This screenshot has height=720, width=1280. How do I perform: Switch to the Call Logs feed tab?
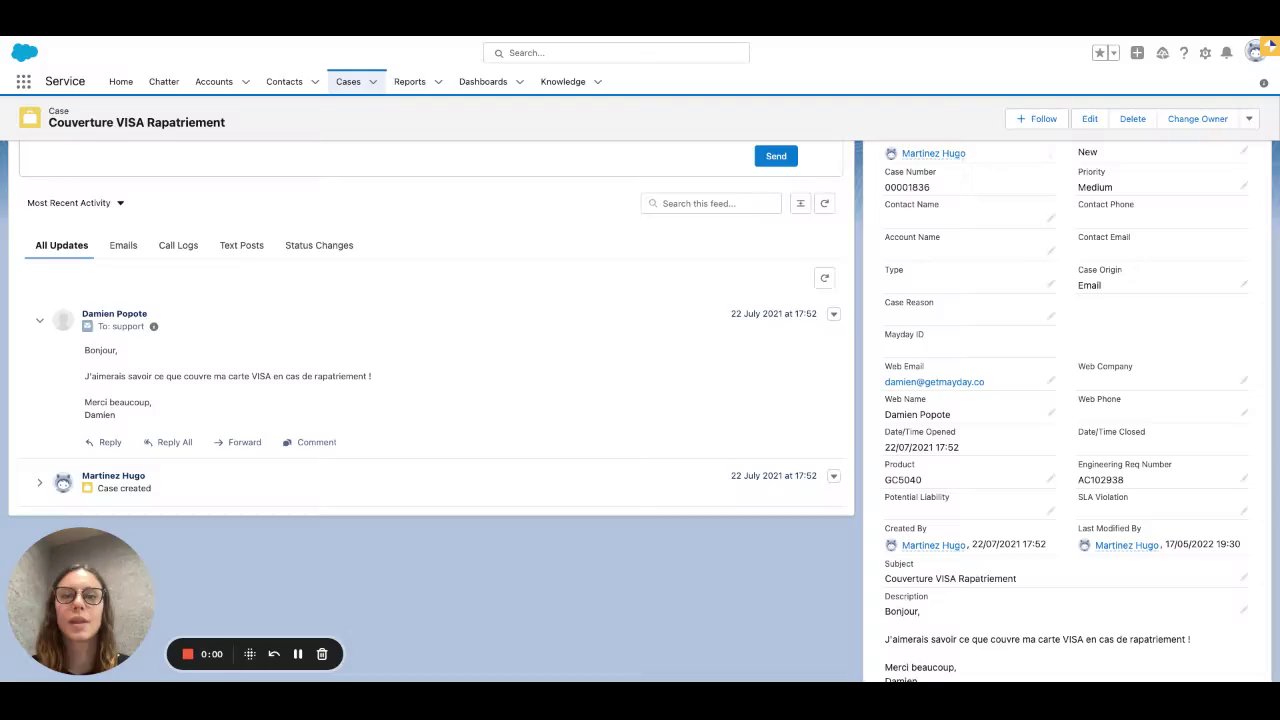(178, 245)
